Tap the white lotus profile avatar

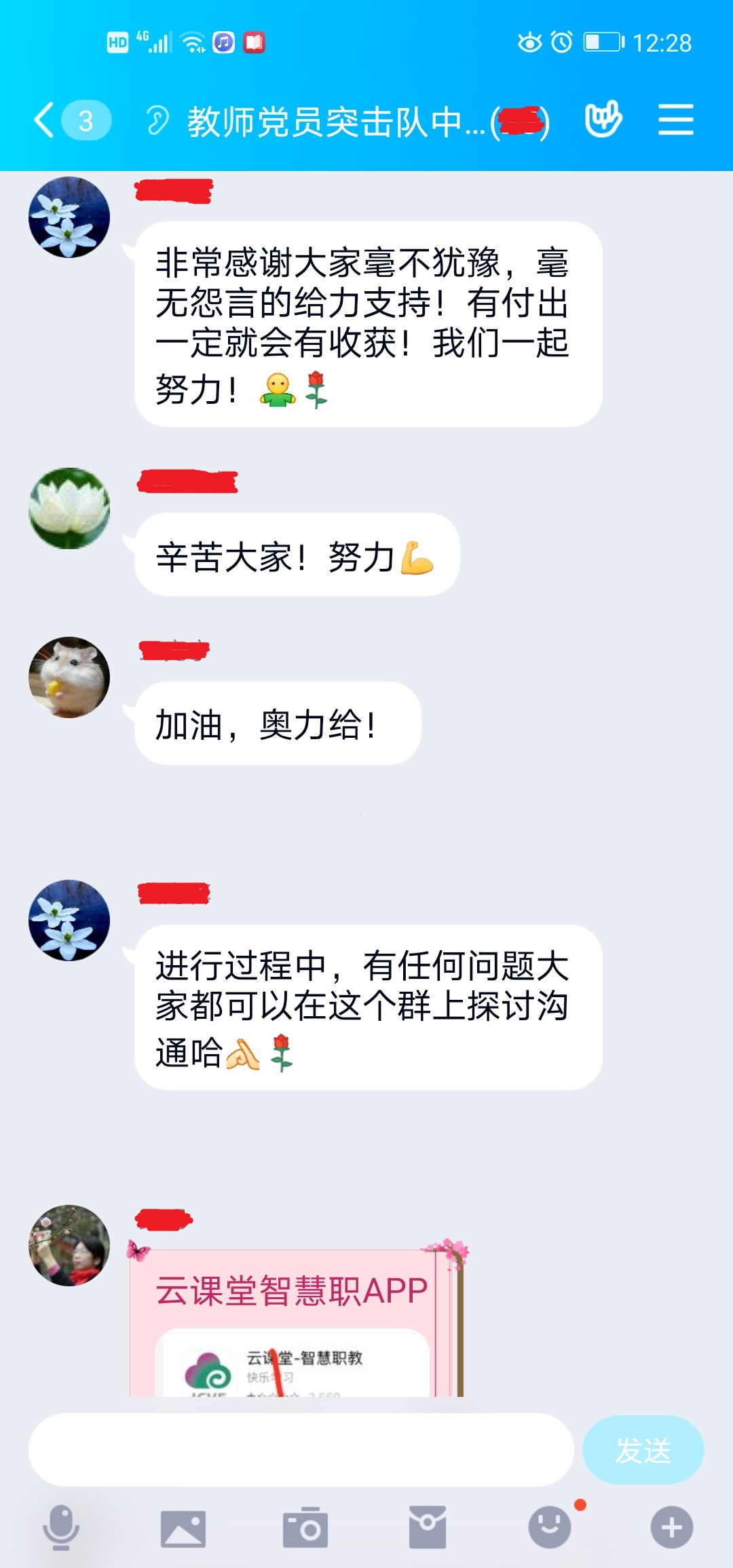[69, 508]
